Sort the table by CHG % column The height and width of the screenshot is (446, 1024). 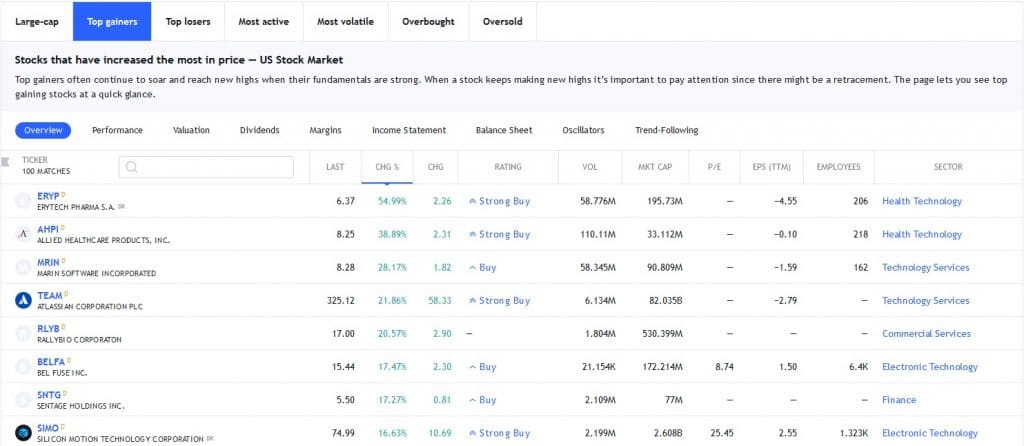(x=387, y=167)
